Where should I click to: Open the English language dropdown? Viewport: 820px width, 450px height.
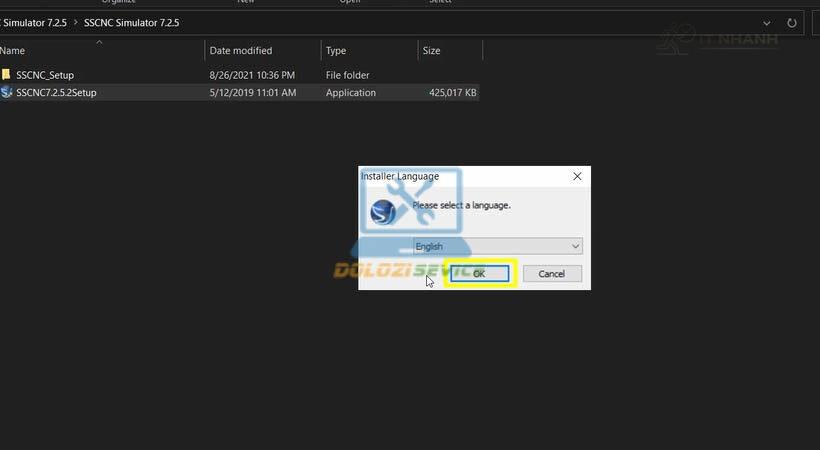pyautogui.click(x=575, y=246)
